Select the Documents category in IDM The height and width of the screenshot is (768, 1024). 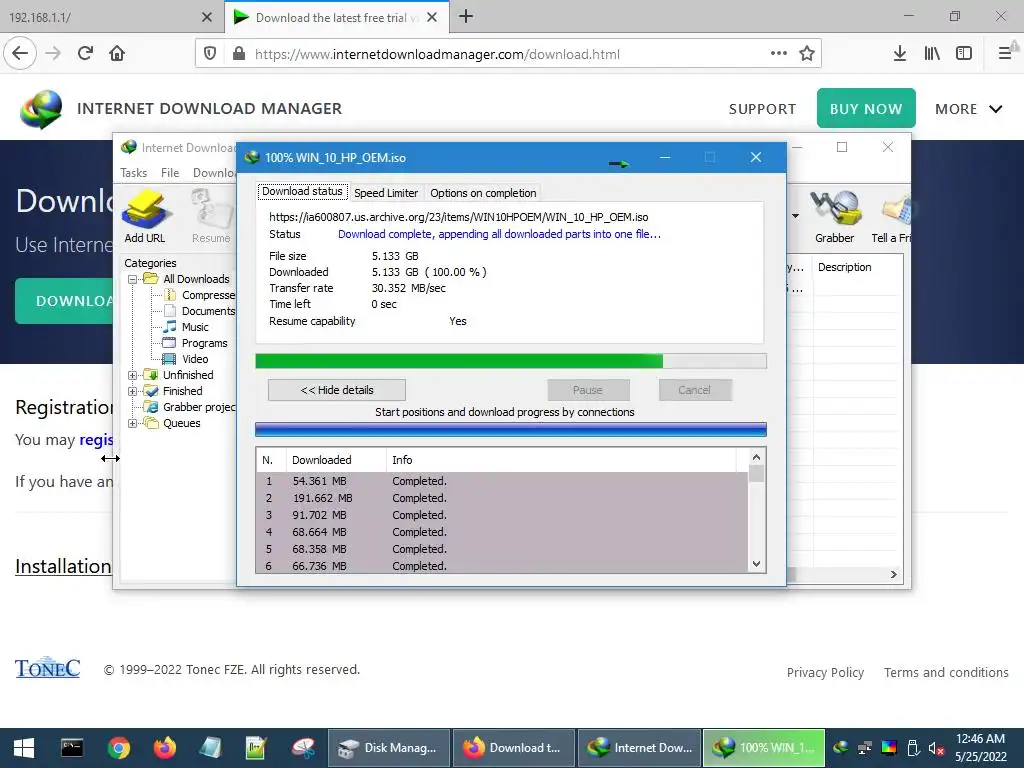[207, 312]
